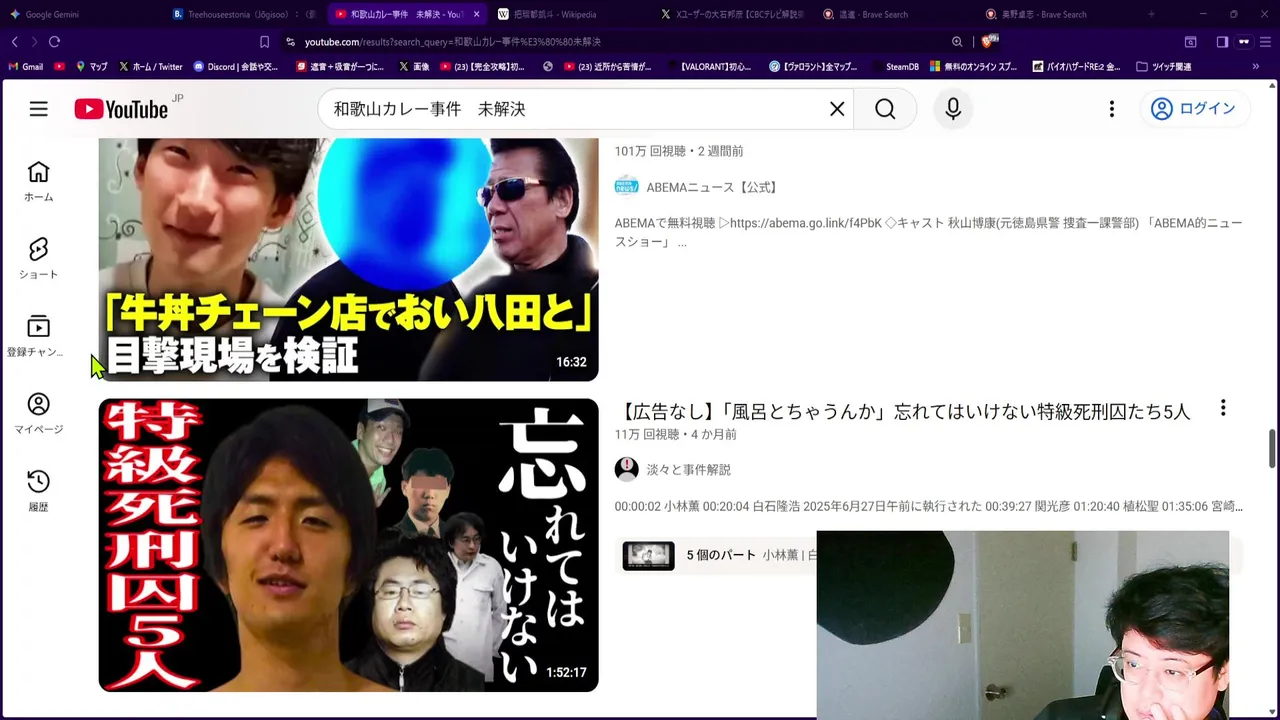Sign in with the ログイン button
The image size is (1280, 720).
click(1193, 109)
